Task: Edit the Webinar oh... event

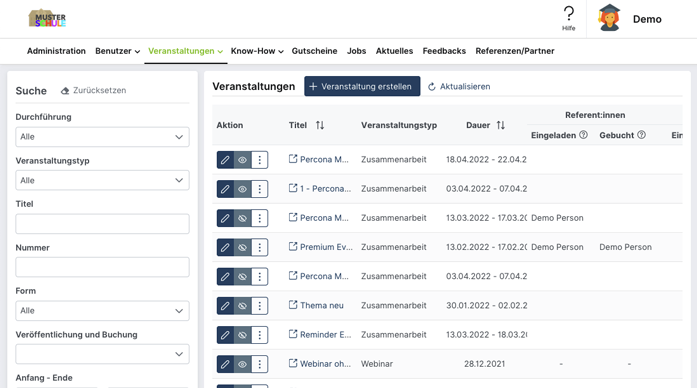Action: tap(225, 364)
